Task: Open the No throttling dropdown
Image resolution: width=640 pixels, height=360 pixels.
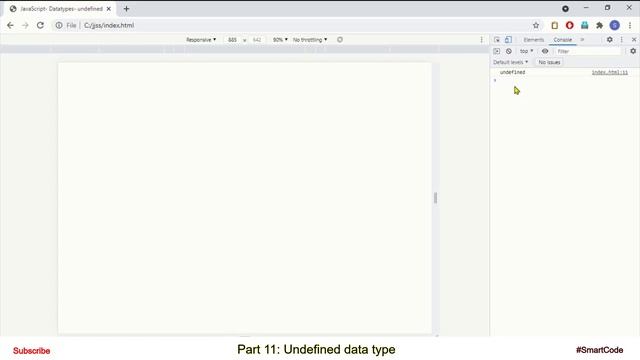Action: (310, 40)
